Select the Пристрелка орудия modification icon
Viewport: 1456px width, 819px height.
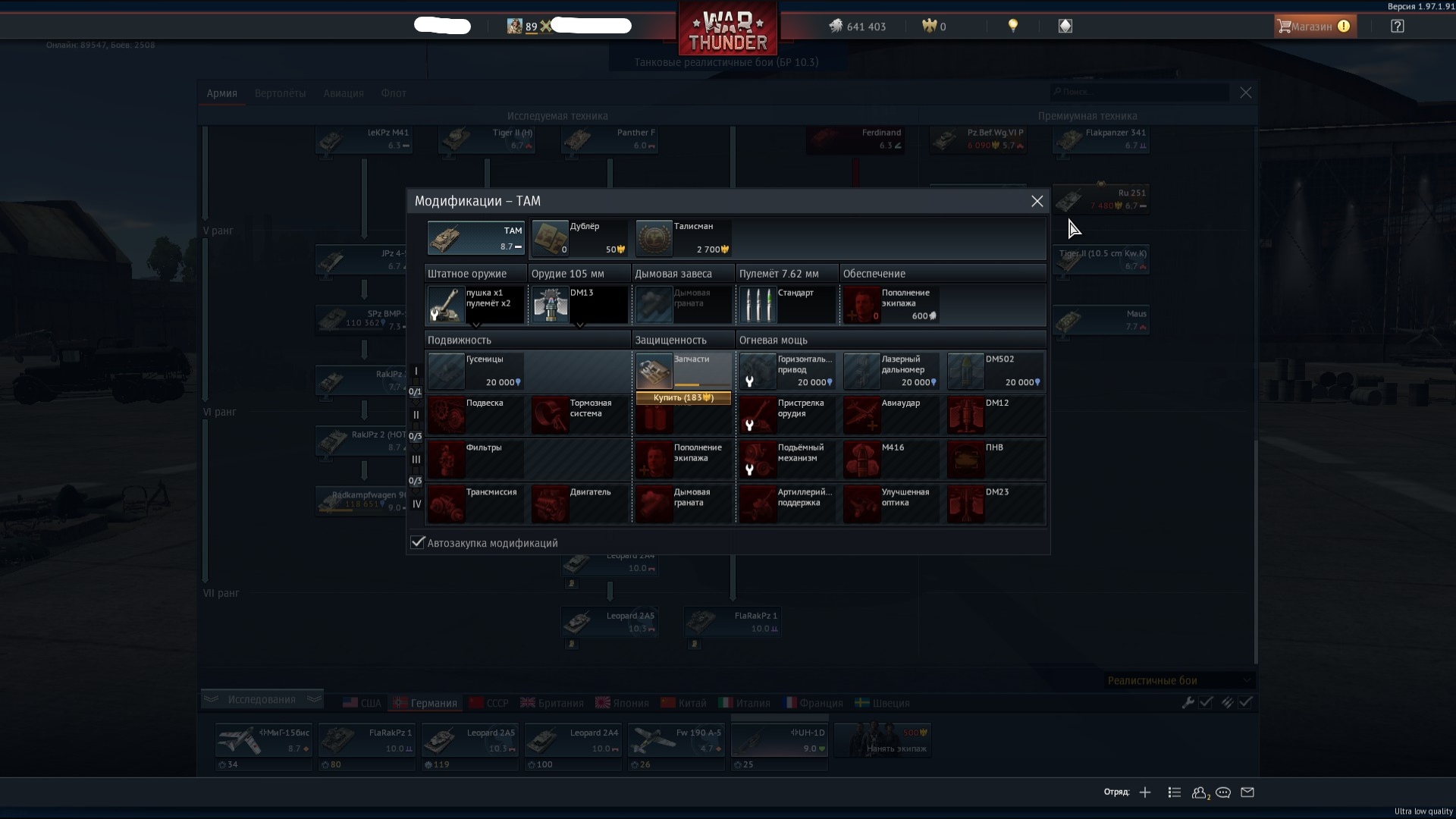(758, 415)
